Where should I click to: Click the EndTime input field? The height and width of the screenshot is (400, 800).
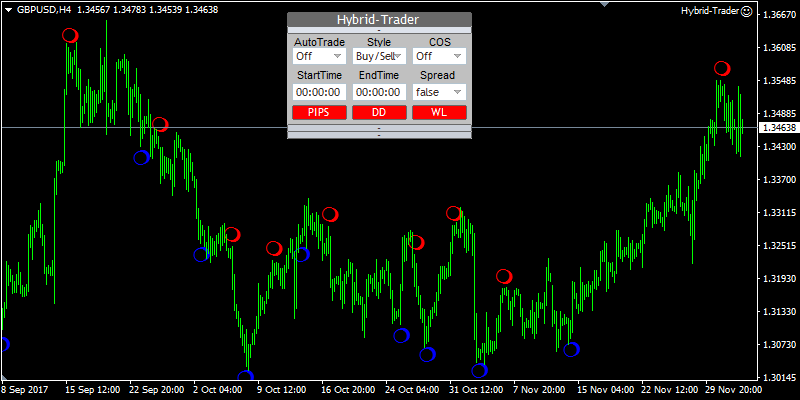(379, 91)
